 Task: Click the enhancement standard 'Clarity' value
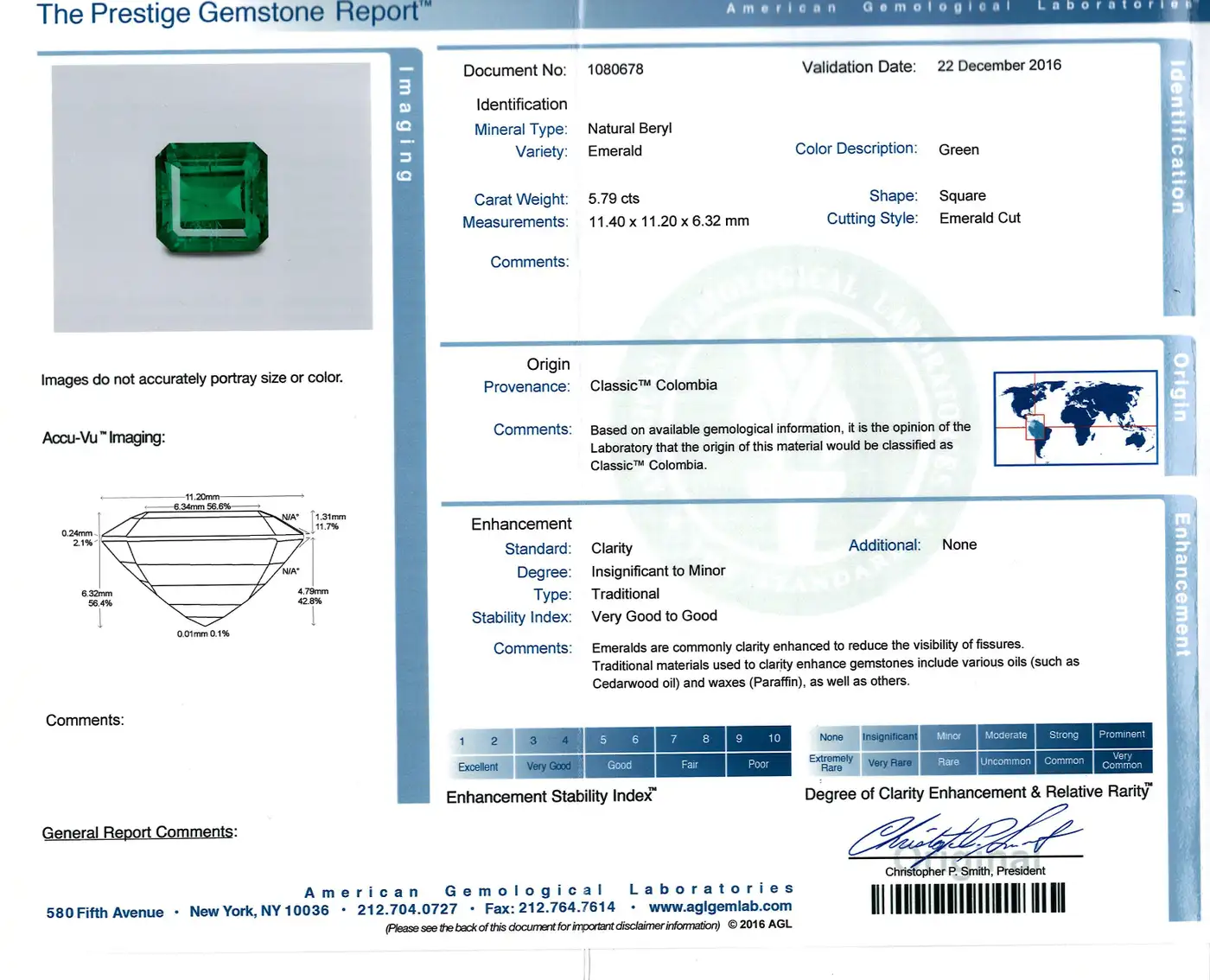(612, 549)
